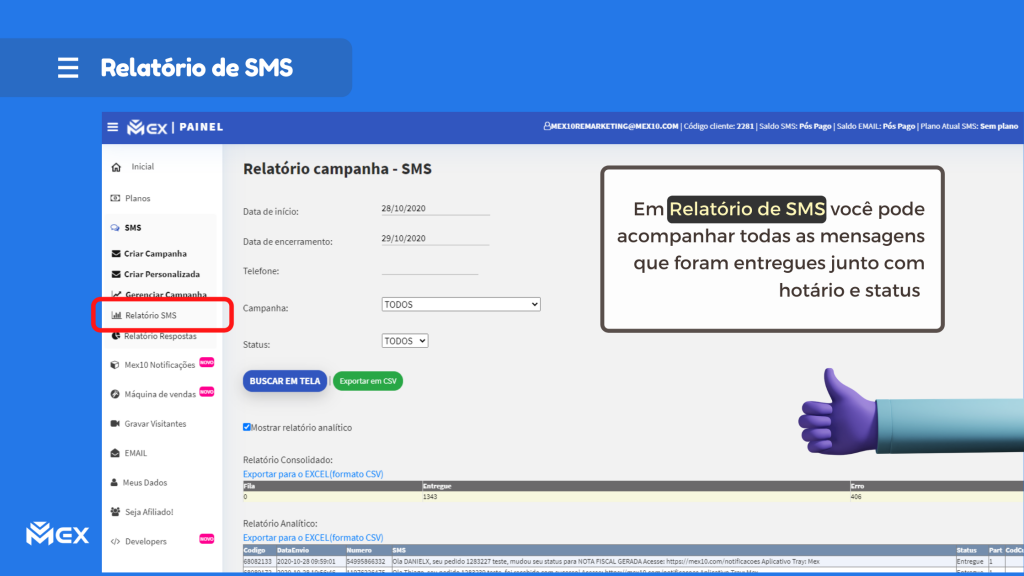The width and height of the screenshot is (1024, 576).
Task: Click the SMS chat bubble icon
Action: [x=115, y=228]
